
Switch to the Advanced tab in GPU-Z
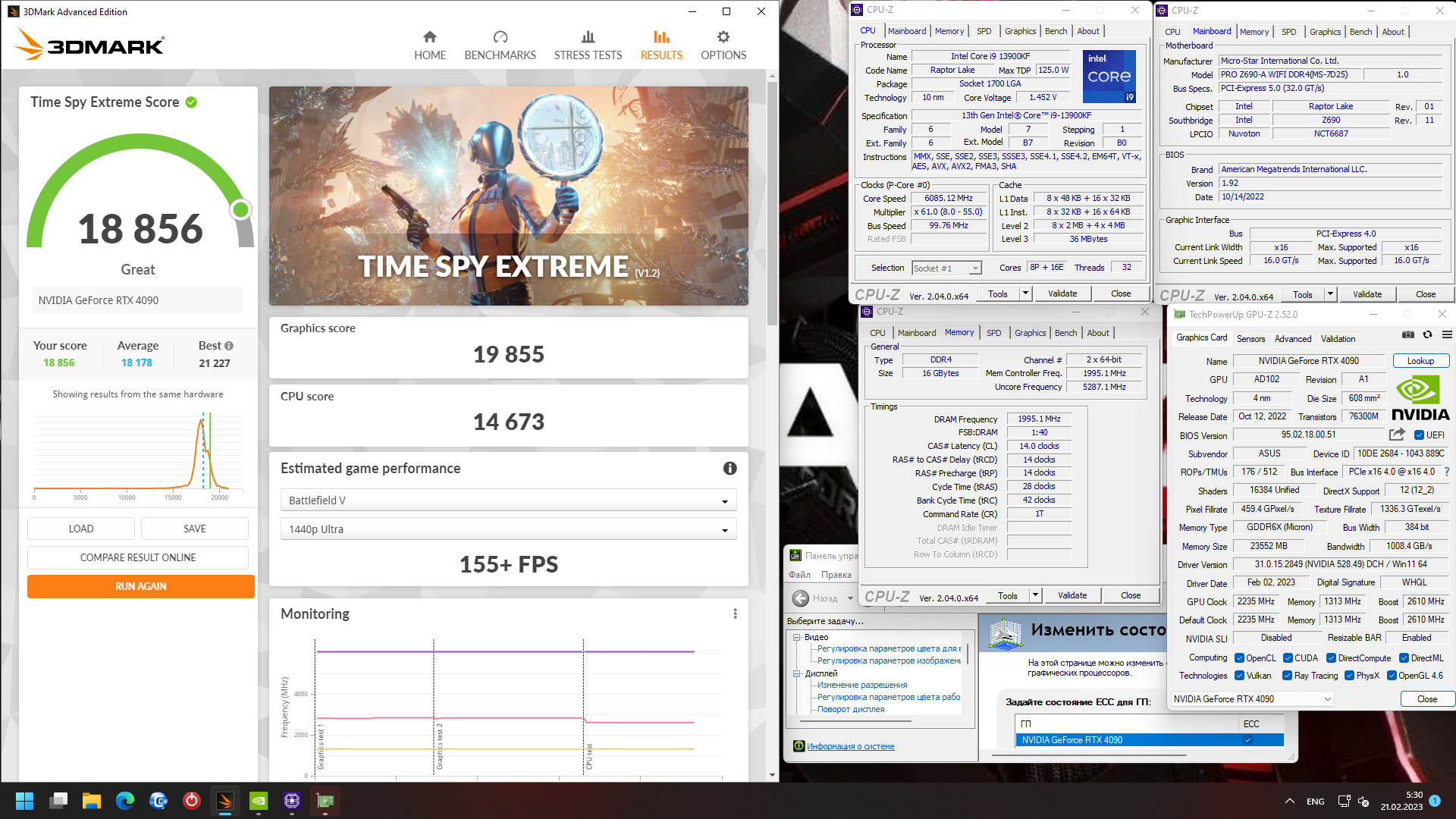click(x=1292, y=339)
